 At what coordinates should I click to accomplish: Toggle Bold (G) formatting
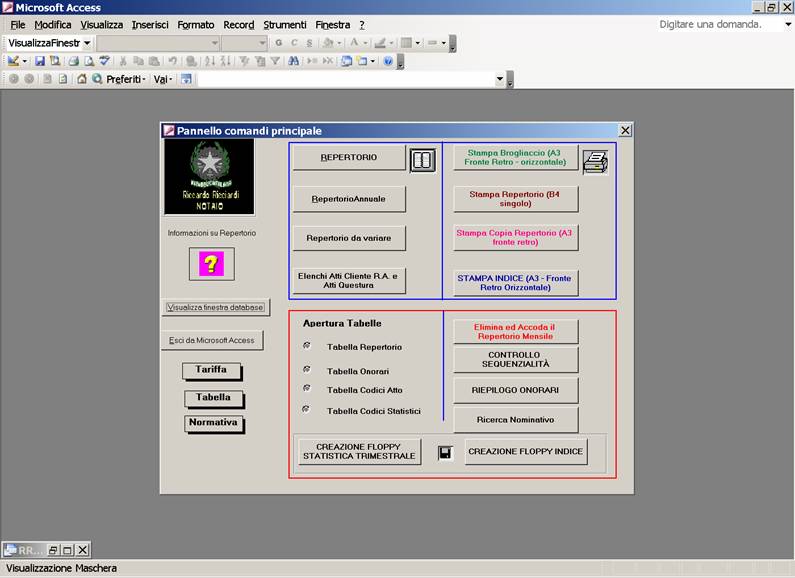pos(278,43)
